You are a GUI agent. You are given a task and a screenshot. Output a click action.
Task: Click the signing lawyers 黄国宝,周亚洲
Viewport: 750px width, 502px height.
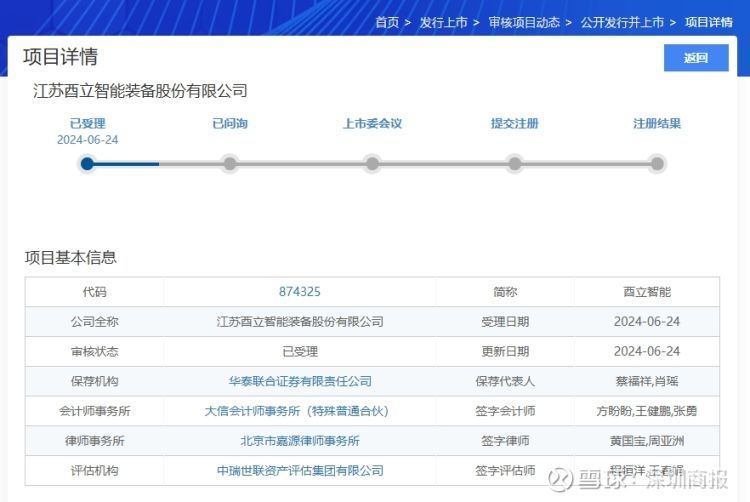pos(647,441)
